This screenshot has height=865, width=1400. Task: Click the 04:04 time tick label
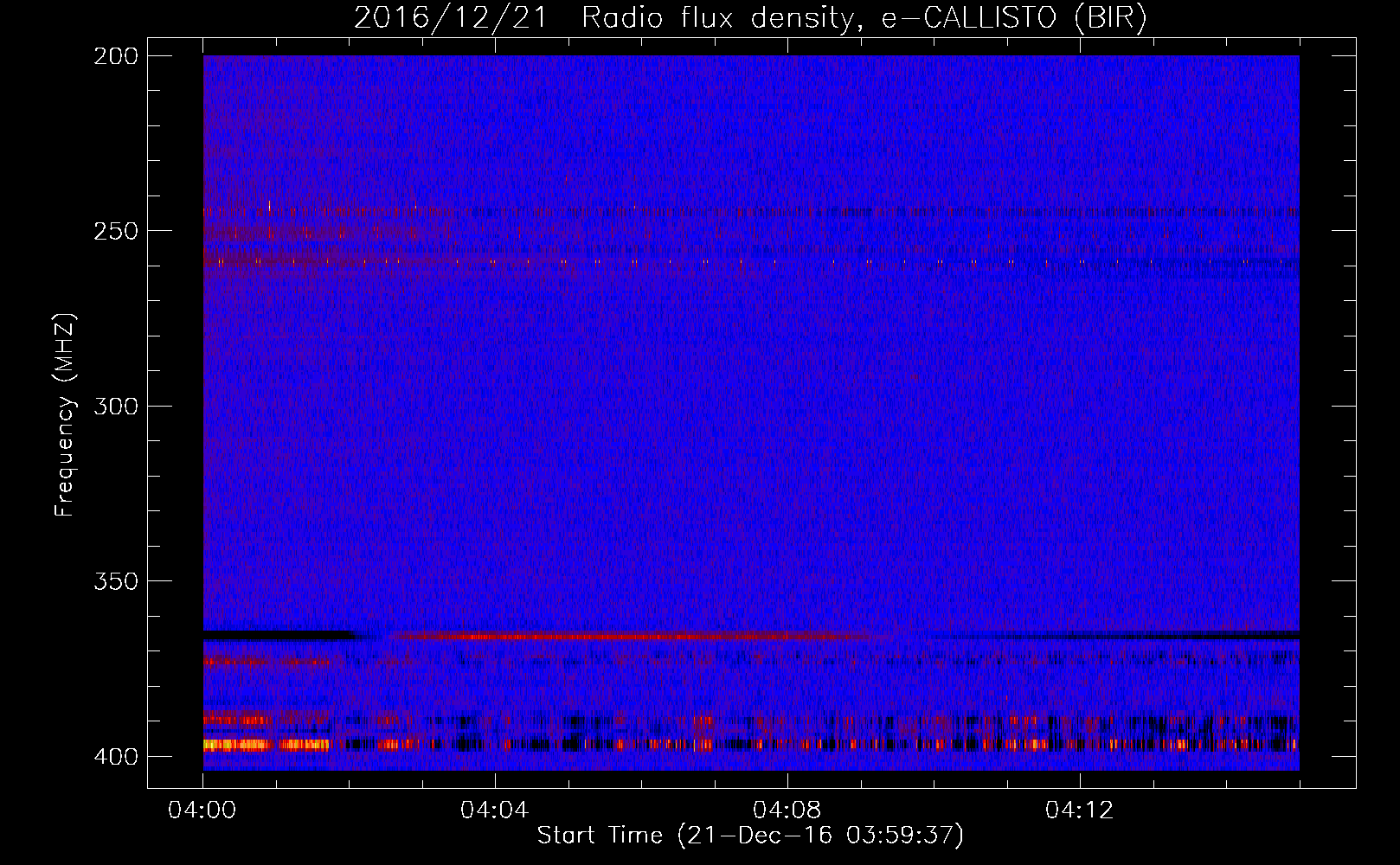pyautogui.click(x=495, y=811)
